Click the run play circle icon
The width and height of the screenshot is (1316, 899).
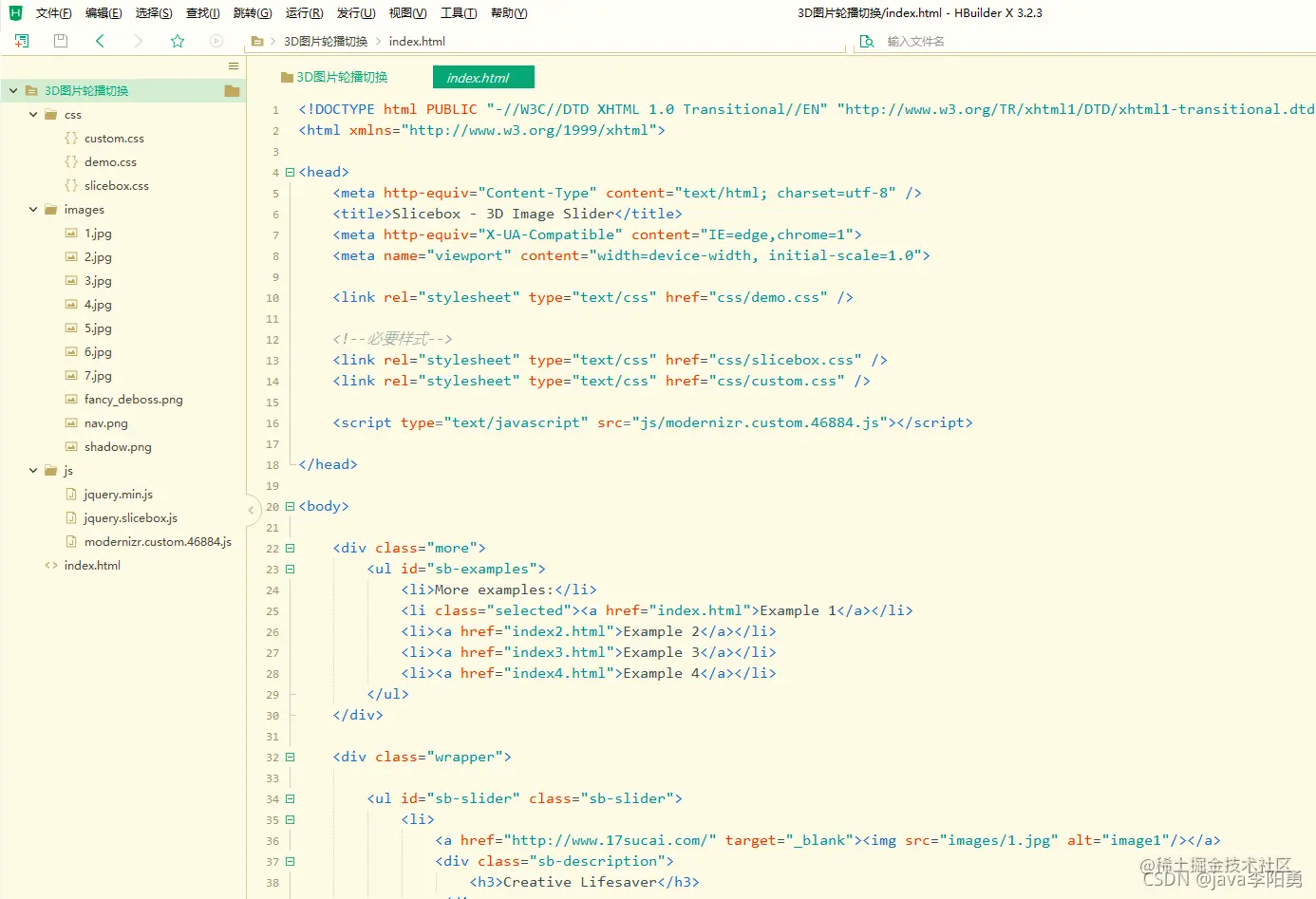click(x=216, y=41)
